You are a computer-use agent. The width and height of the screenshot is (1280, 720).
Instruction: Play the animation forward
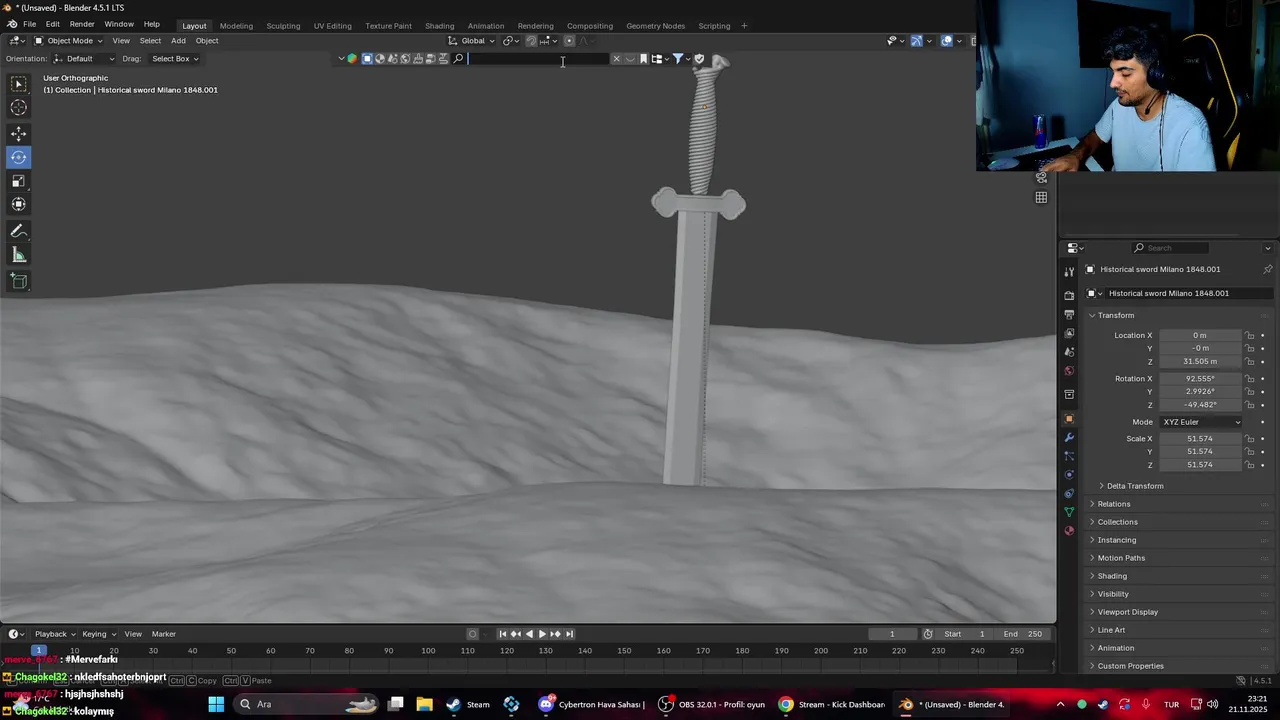(x=542, y=634)
